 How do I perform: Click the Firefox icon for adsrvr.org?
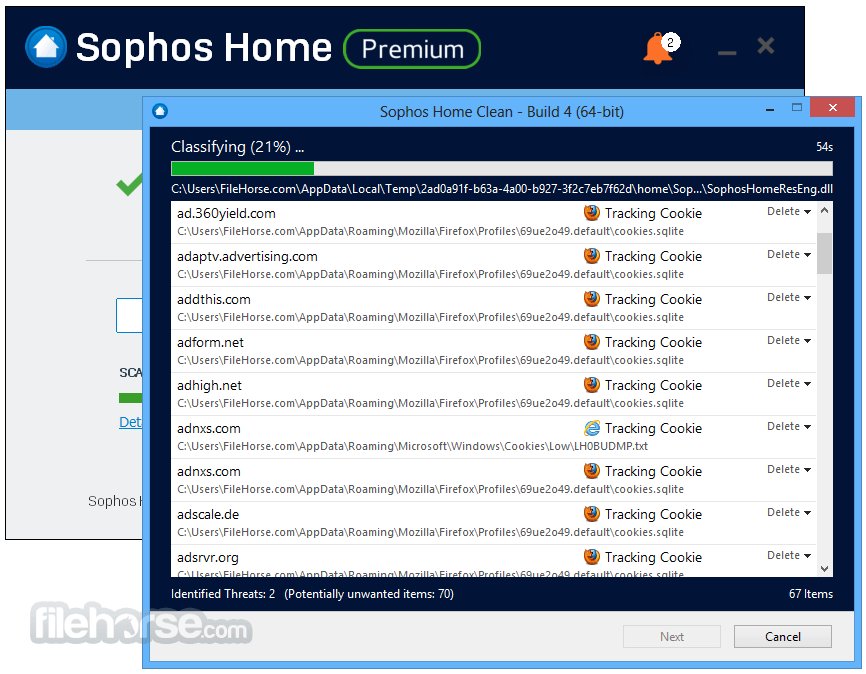592,557
